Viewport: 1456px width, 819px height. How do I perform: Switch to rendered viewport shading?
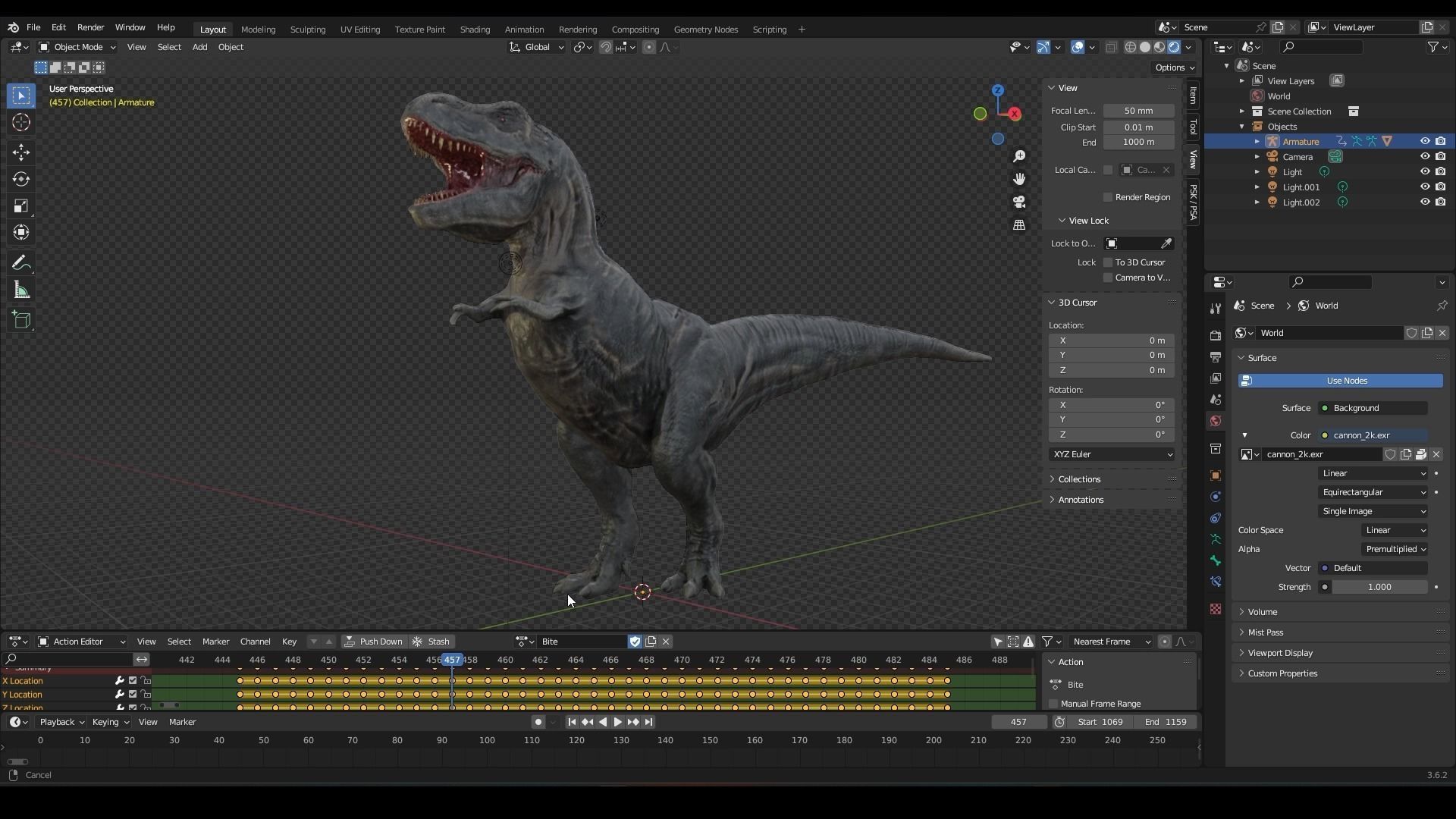1174,47
